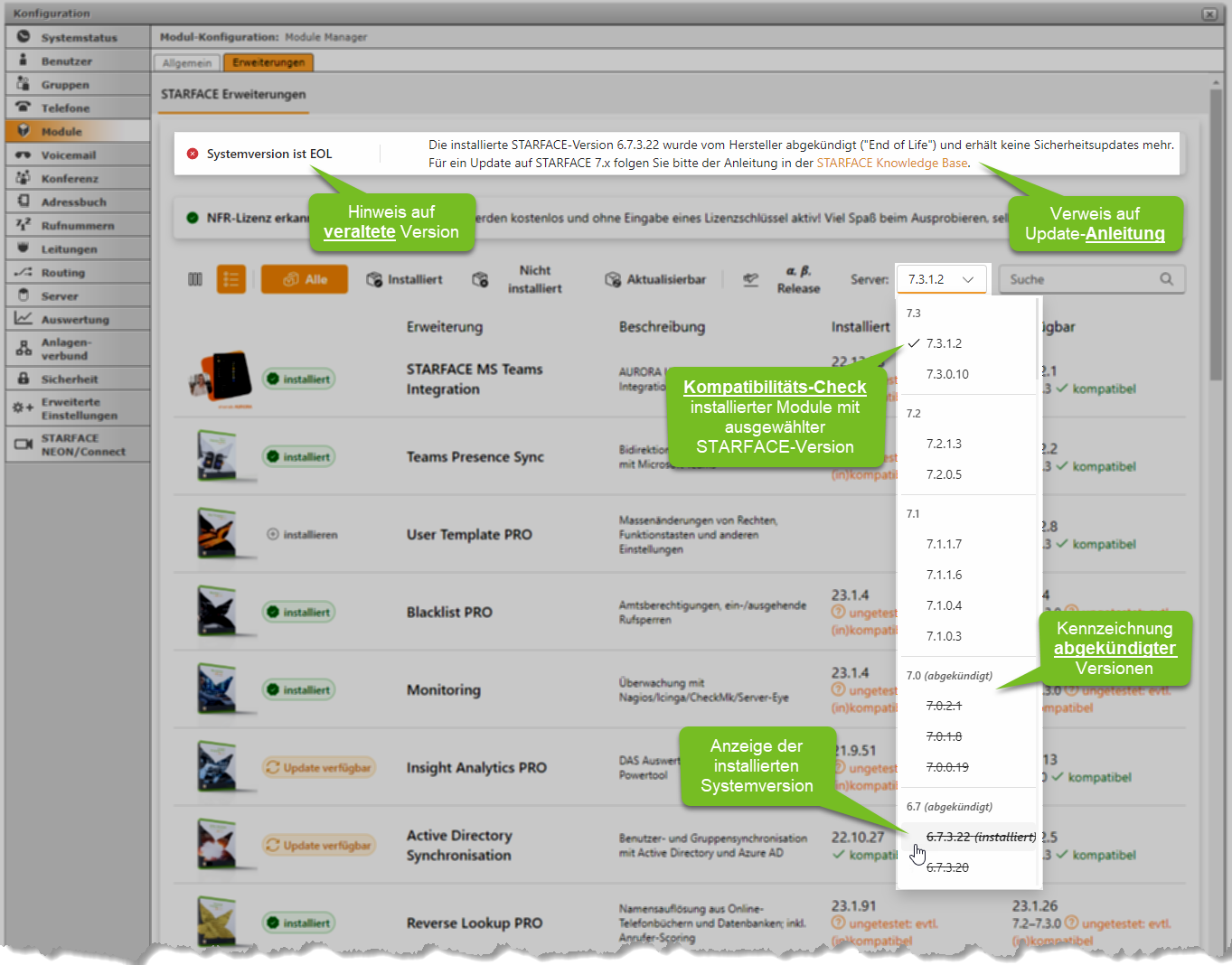The height and width of the screenshot is (965, 1232).
Task: Click the Routing sidebar icon
Action: [24, 272]
